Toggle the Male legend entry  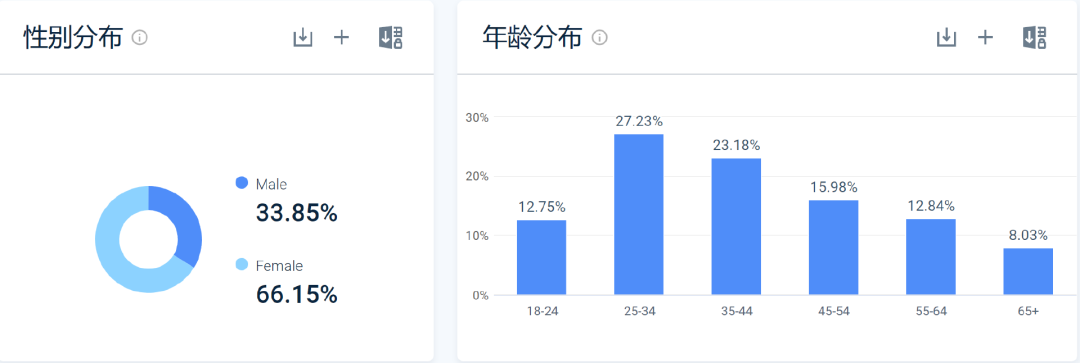point(262,184)
